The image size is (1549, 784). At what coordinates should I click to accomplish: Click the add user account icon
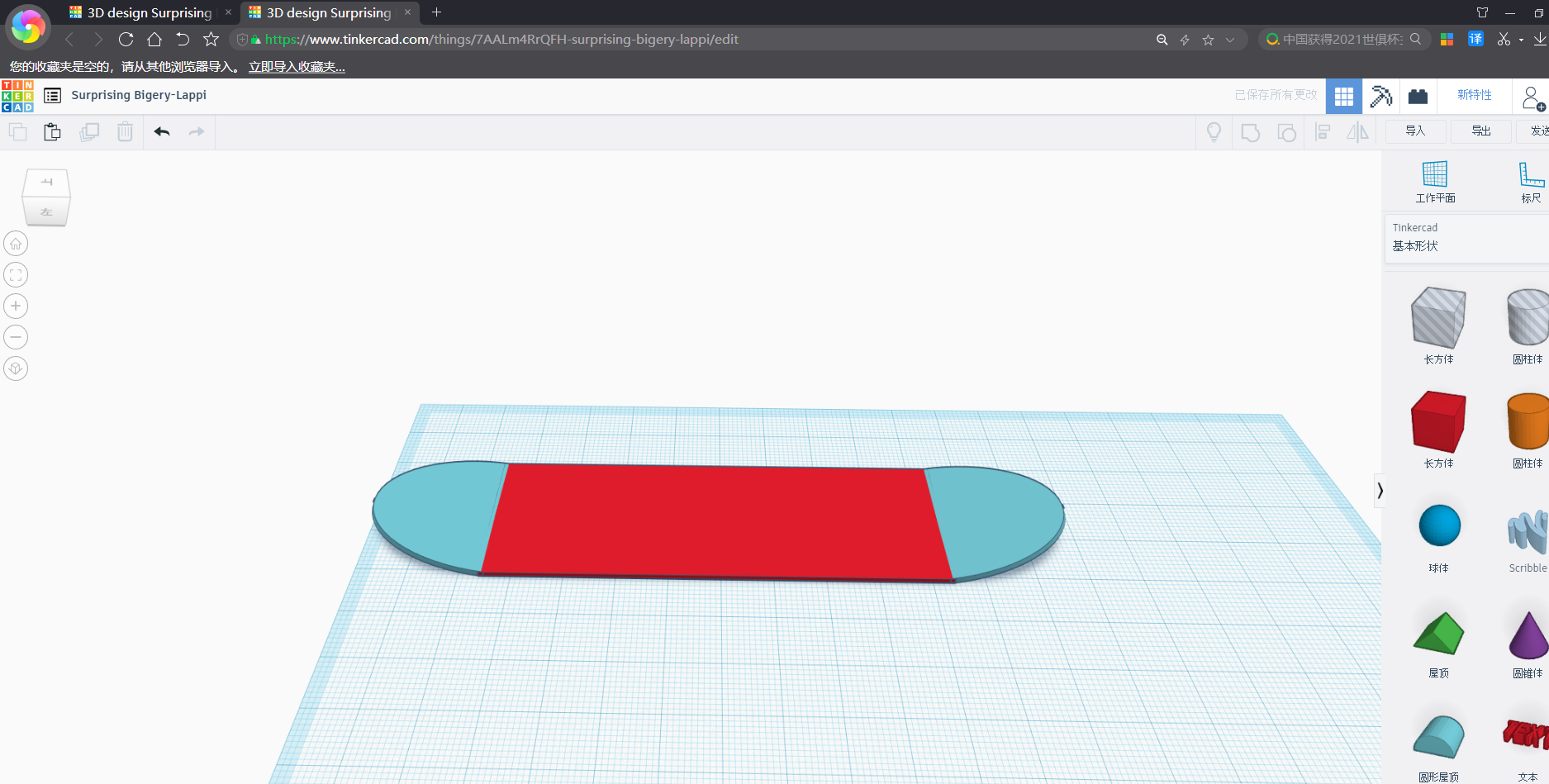click(1532, 98)
